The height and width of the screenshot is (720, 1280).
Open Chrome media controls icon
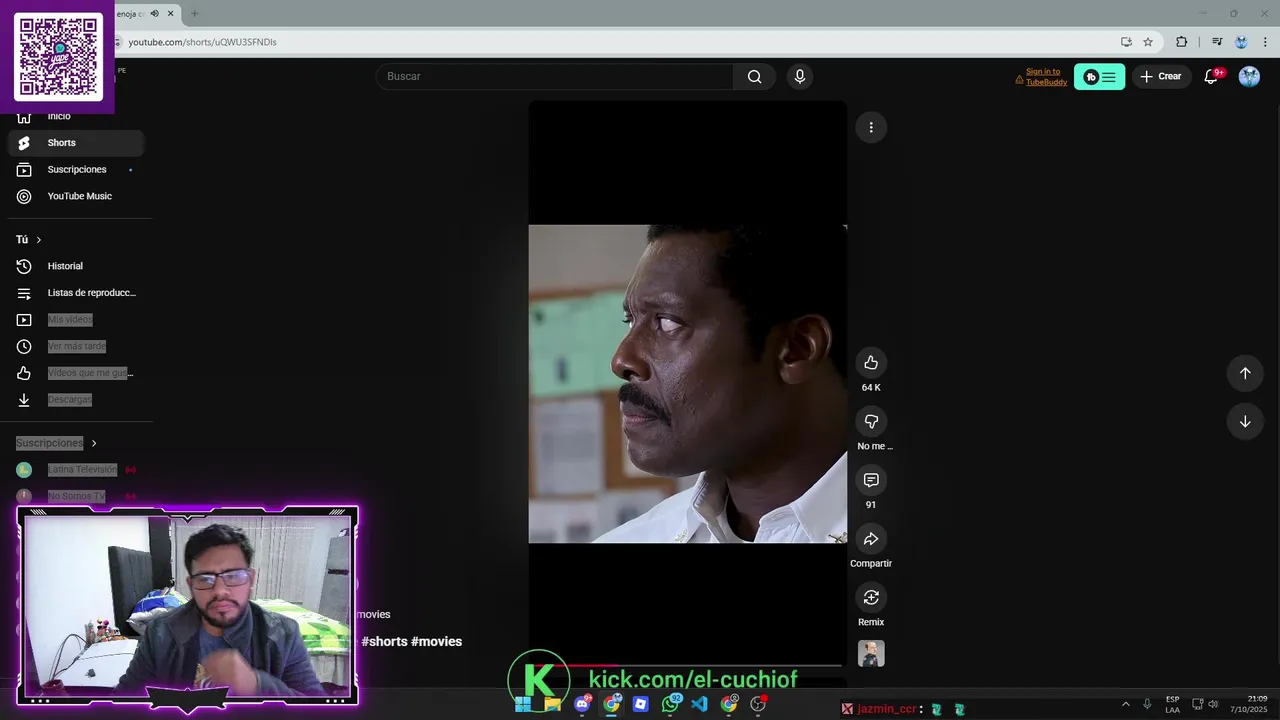click(1217, 42)
